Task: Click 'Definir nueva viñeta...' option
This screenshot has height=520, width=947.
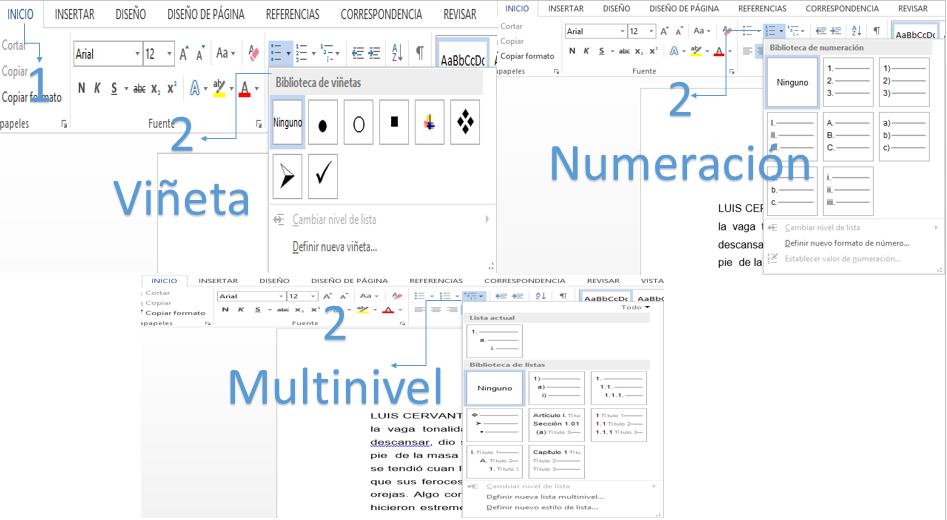Action: point(334,246)
